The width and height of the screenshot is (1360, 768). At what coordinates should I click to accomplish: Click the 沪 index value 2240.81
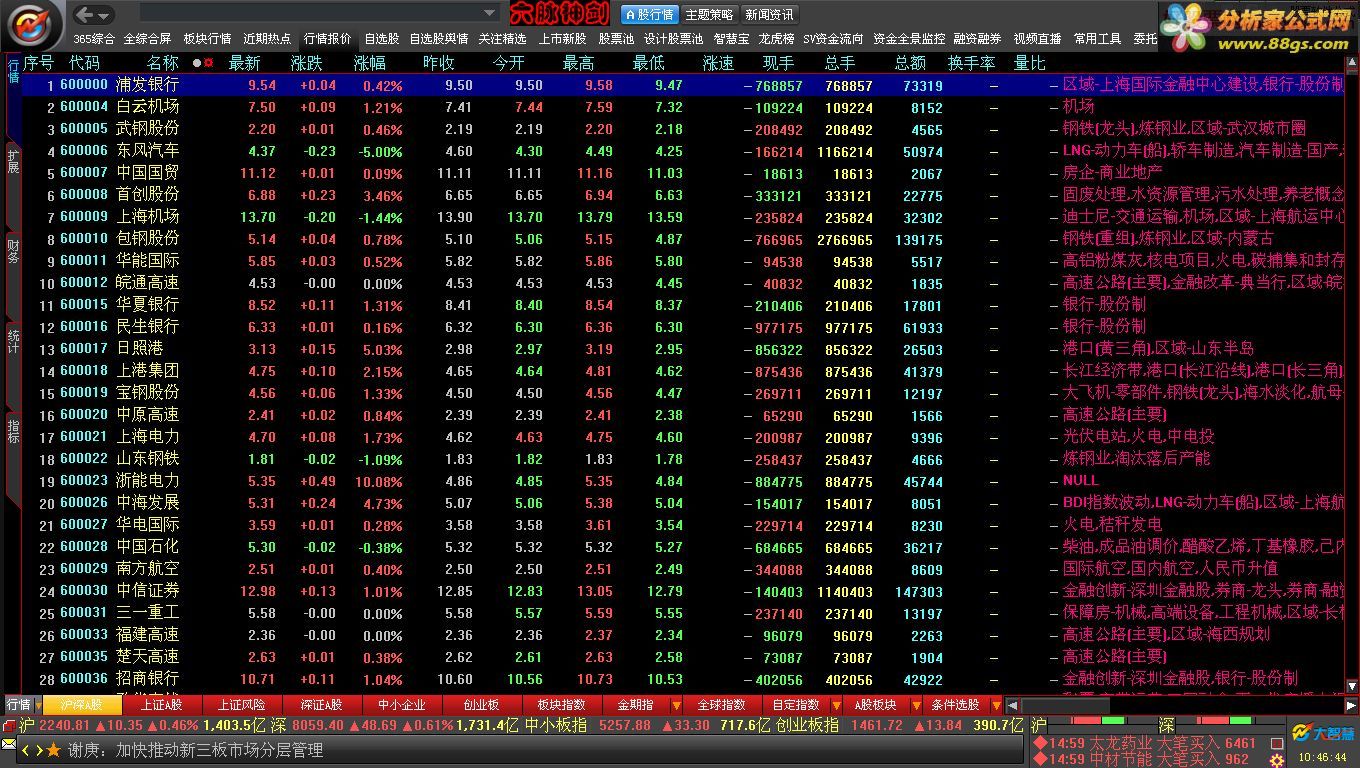[x=66, y=726]
